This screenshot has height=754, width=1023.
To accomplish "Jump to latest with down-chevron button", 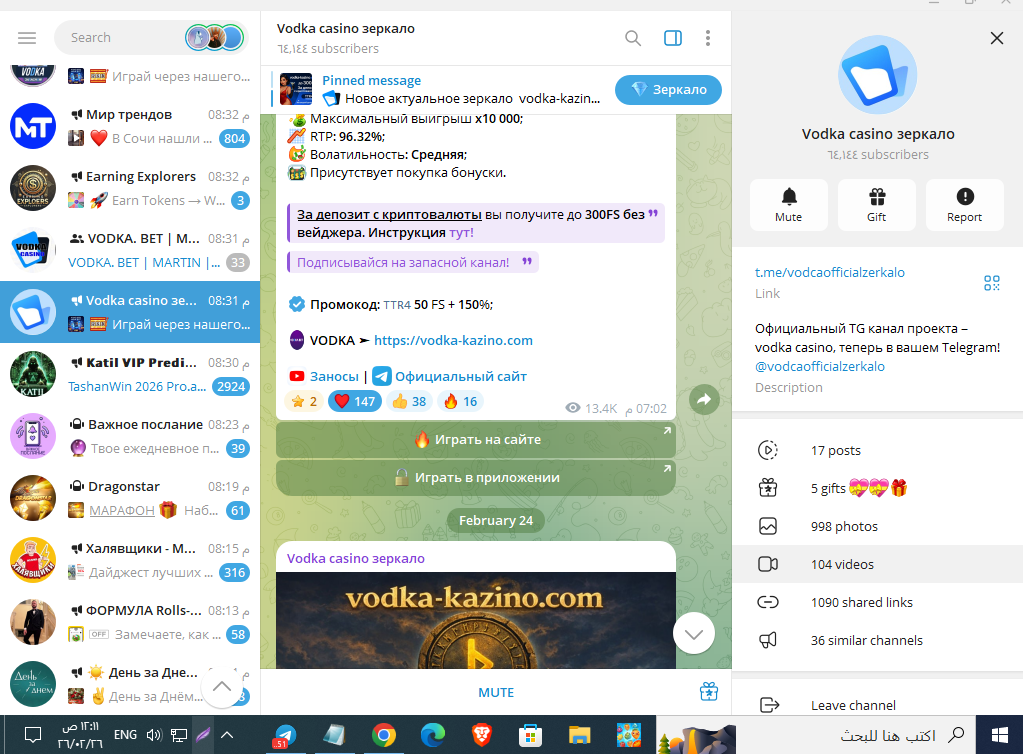I will click(x=694, y=633).
